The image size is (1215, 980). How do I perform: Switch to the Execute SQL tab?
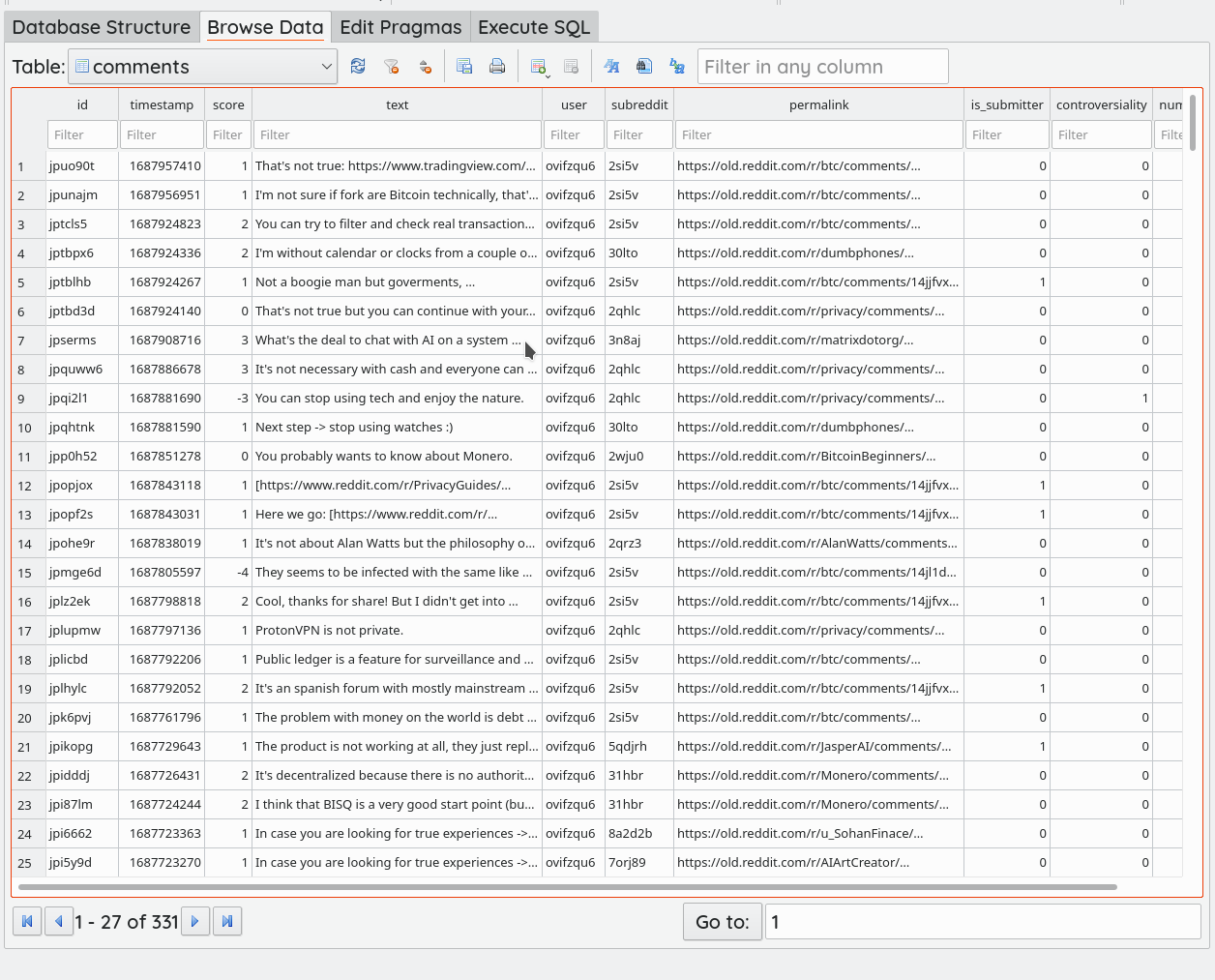click(534, 27)
